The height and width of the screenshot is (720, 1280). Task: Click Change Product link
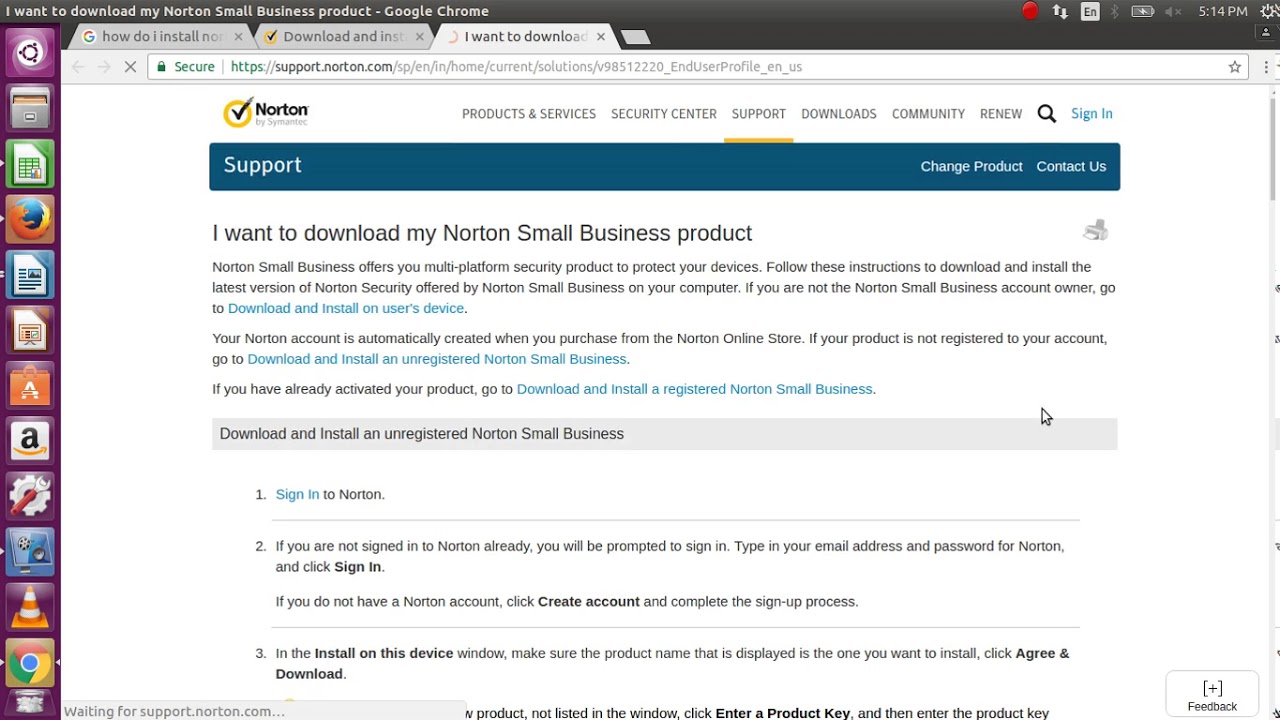971,166
